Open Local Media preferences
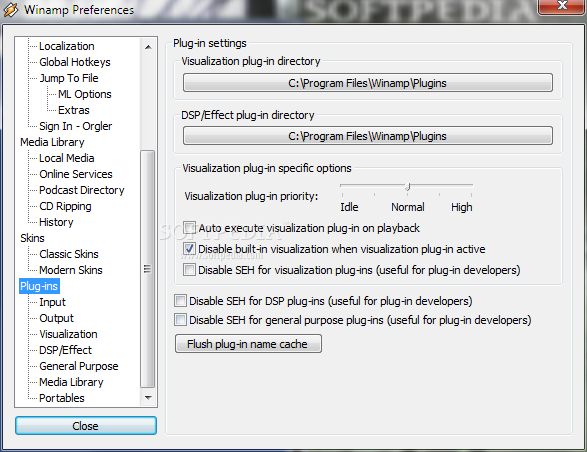 pos(67,158)
